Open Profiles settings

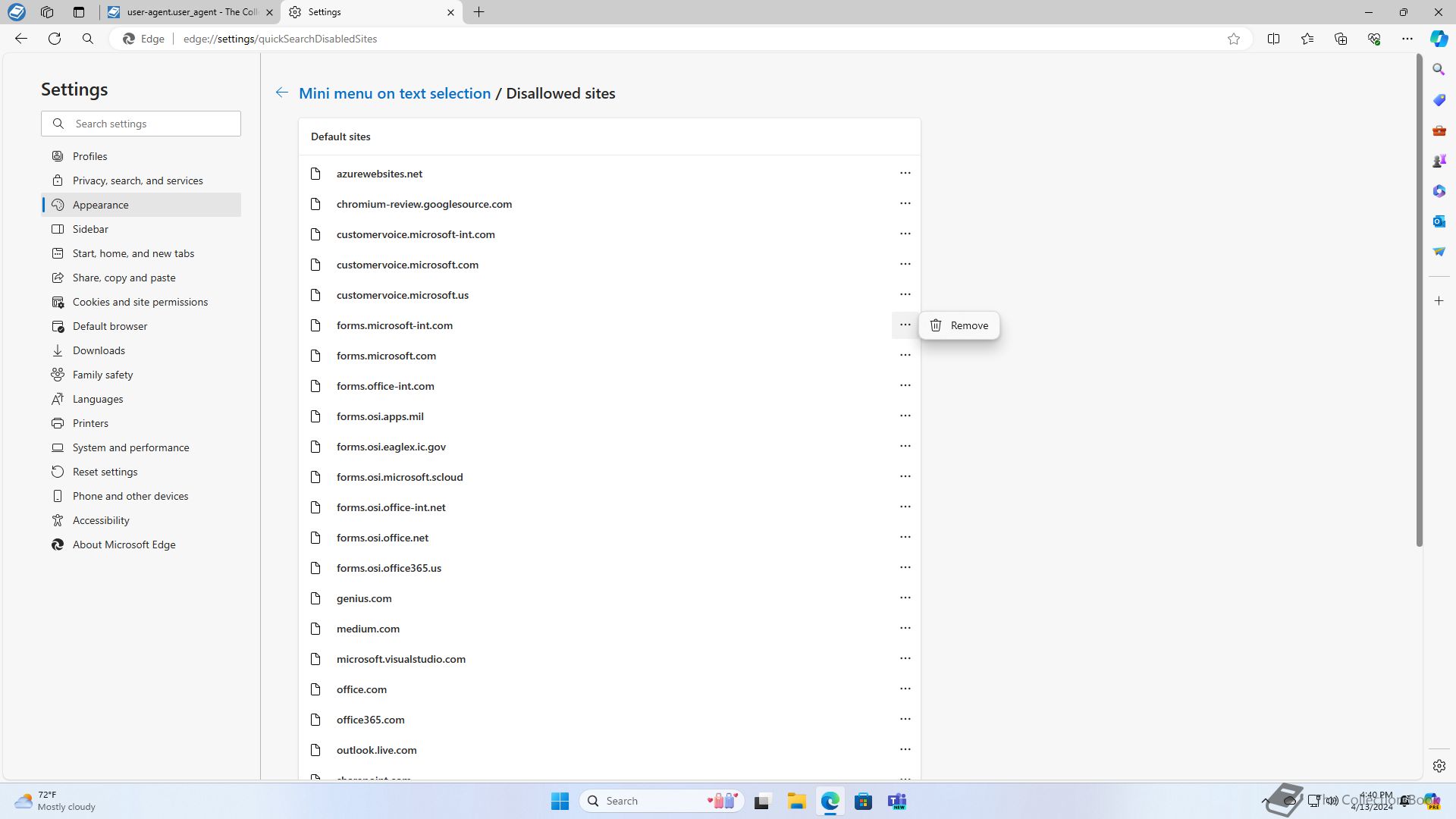[141, 156]
